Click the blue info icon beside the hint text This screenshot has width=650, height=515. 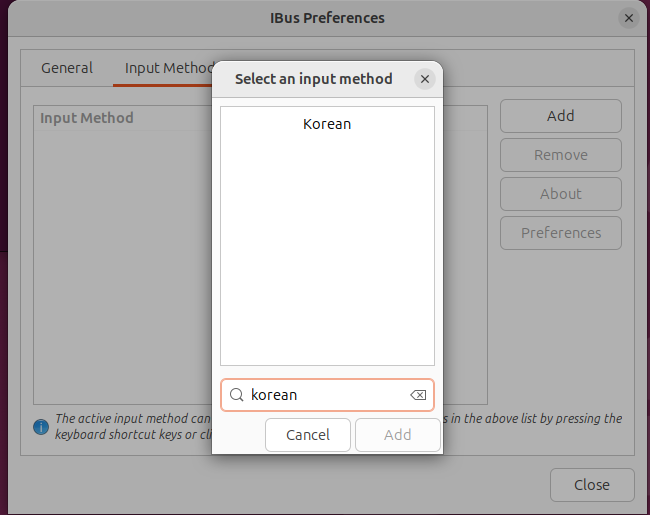[x=41, y=427]
